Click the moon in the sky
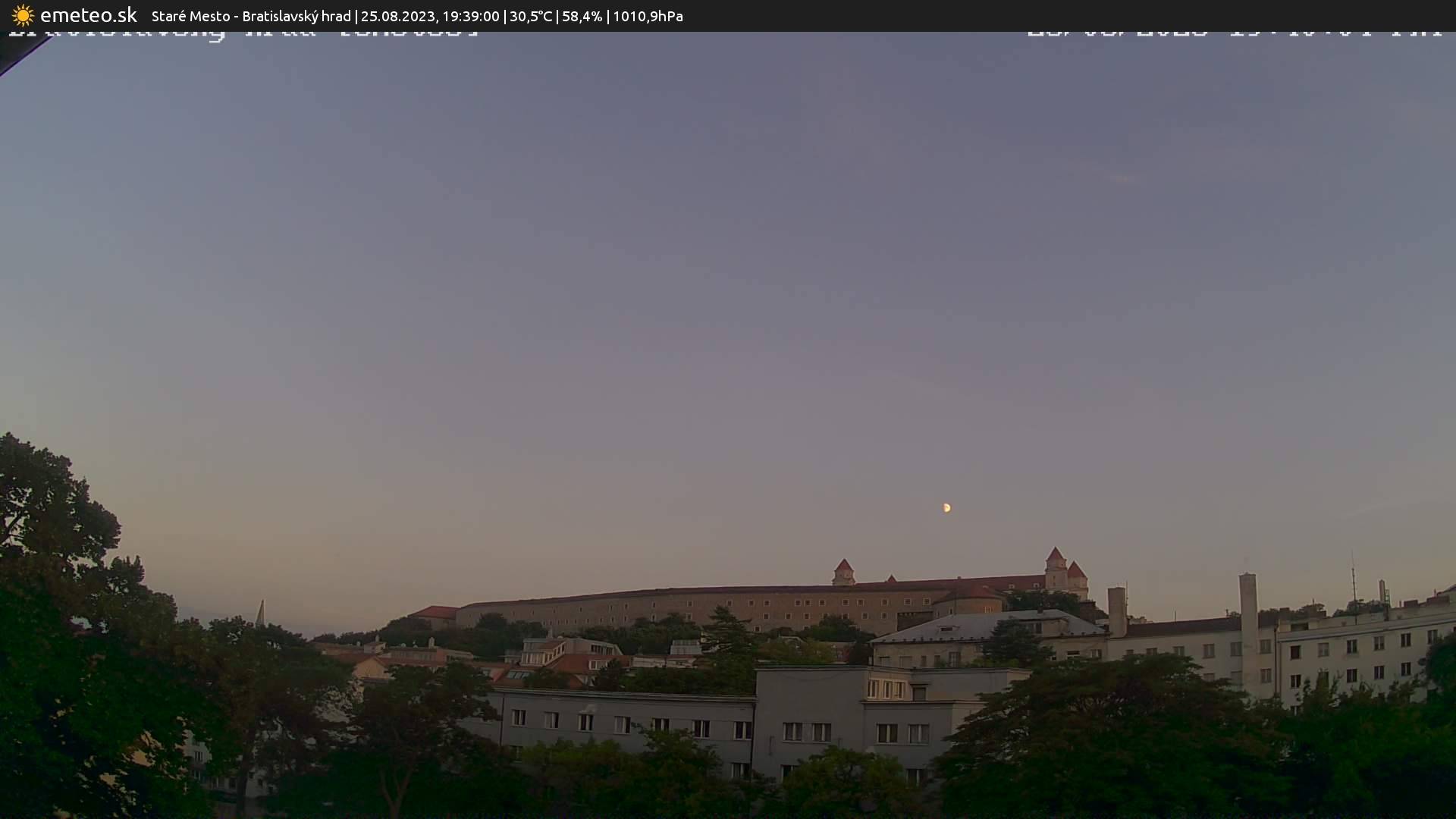Screen dimensions: 1456x819 [946, 507]
